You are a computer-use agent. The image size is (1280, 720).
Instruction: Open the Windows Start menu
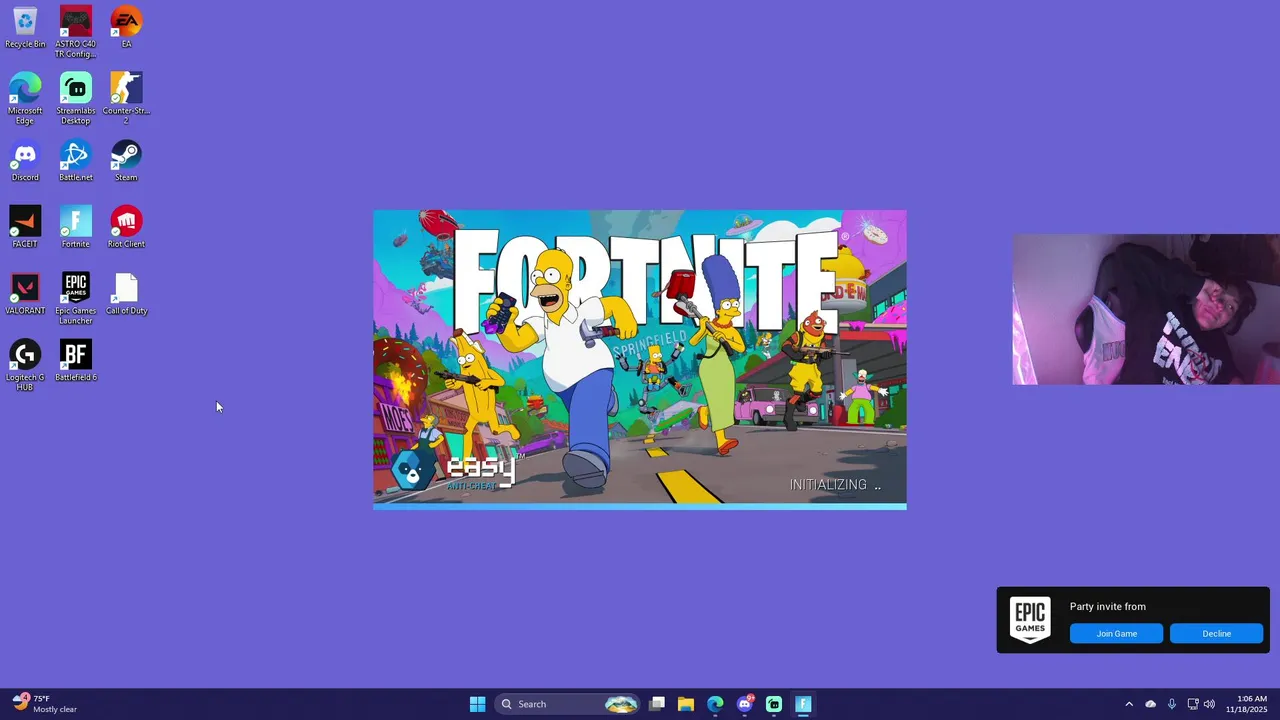pyautogui.click(x=477, y=704)
